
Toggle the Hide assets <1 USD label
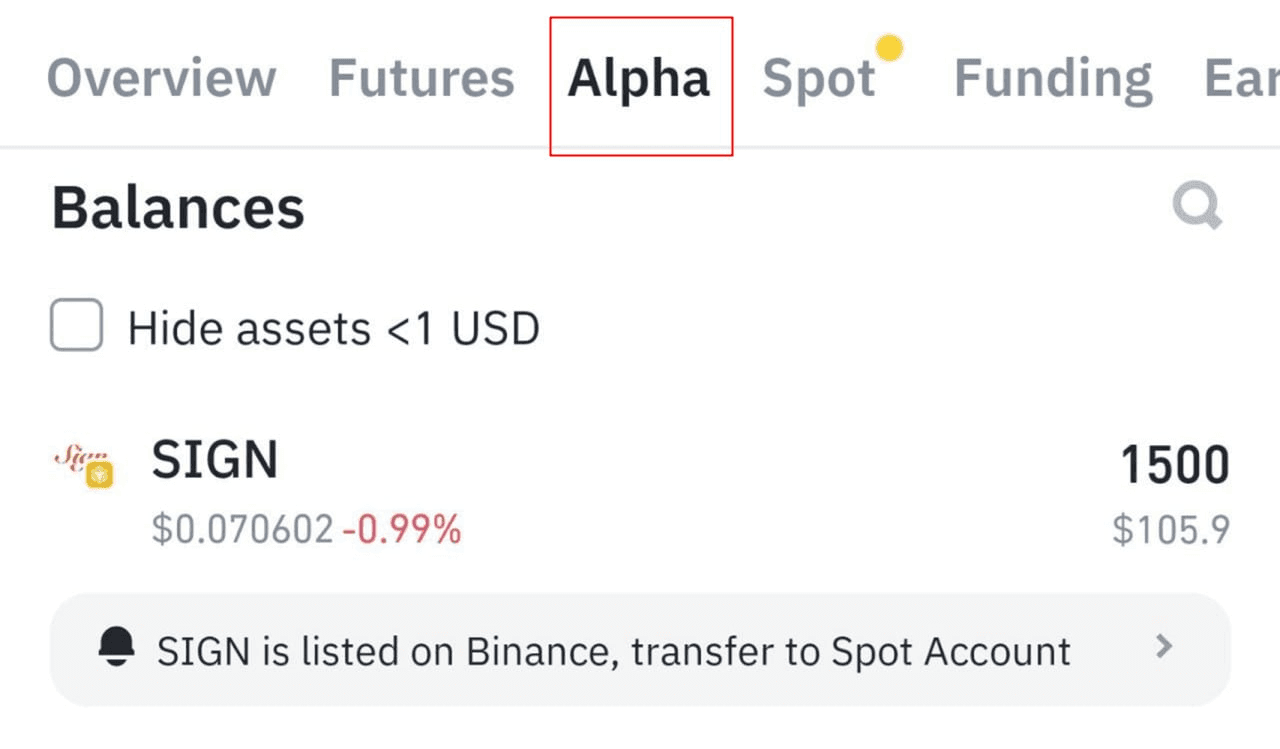(x=333, y=328)
